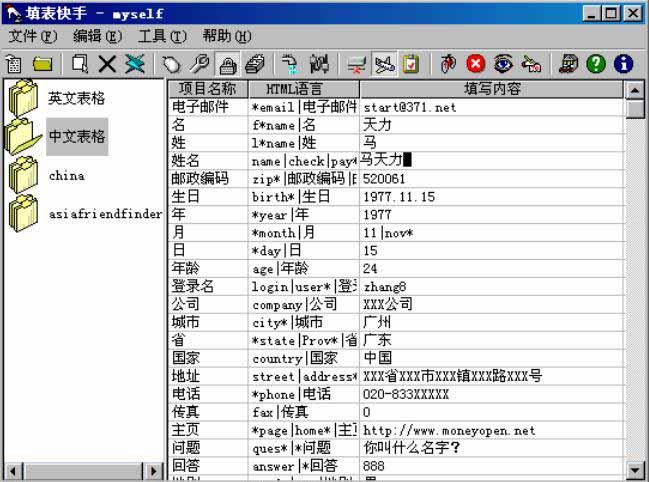The height and width of the screenshot is (482, 649).
Task: Click the eye icon in toolbar
Action: point(503,64)
